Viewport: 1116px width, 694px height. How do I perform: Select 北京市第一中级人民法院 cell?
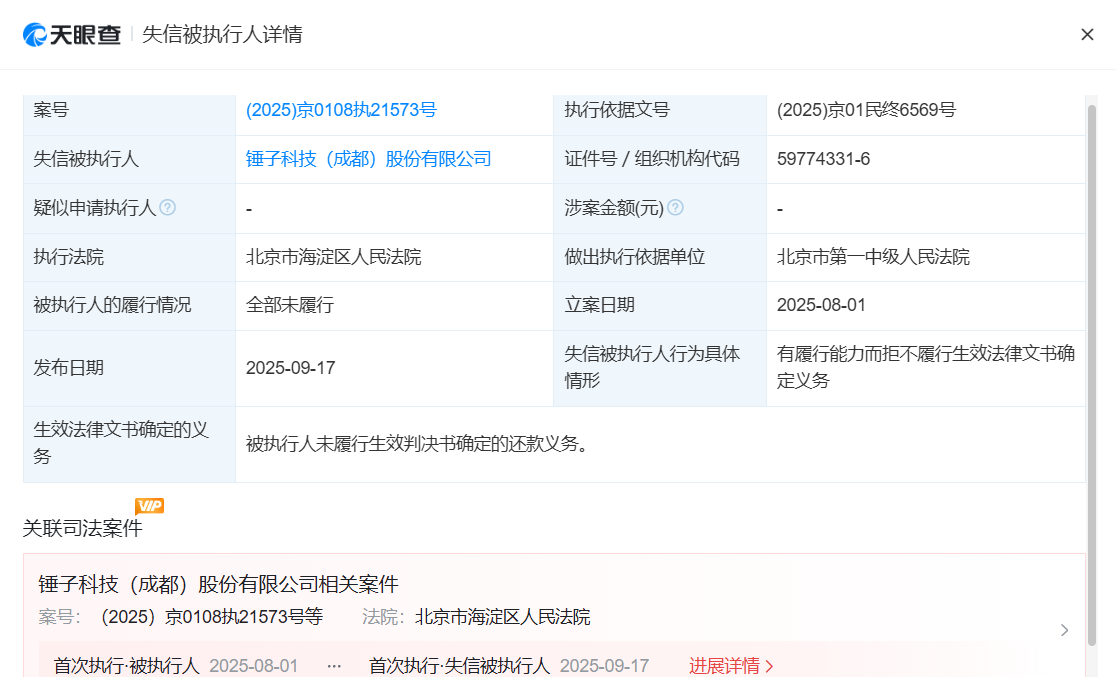pos(873,257)
